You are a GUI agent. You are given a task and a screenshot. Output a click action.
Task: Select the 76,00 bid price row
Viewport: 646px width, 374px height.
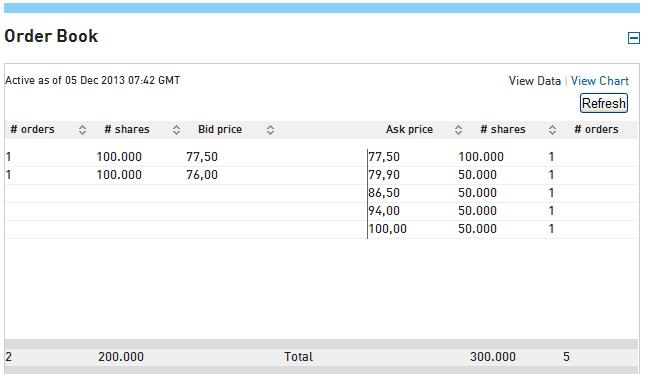point(186,175)
